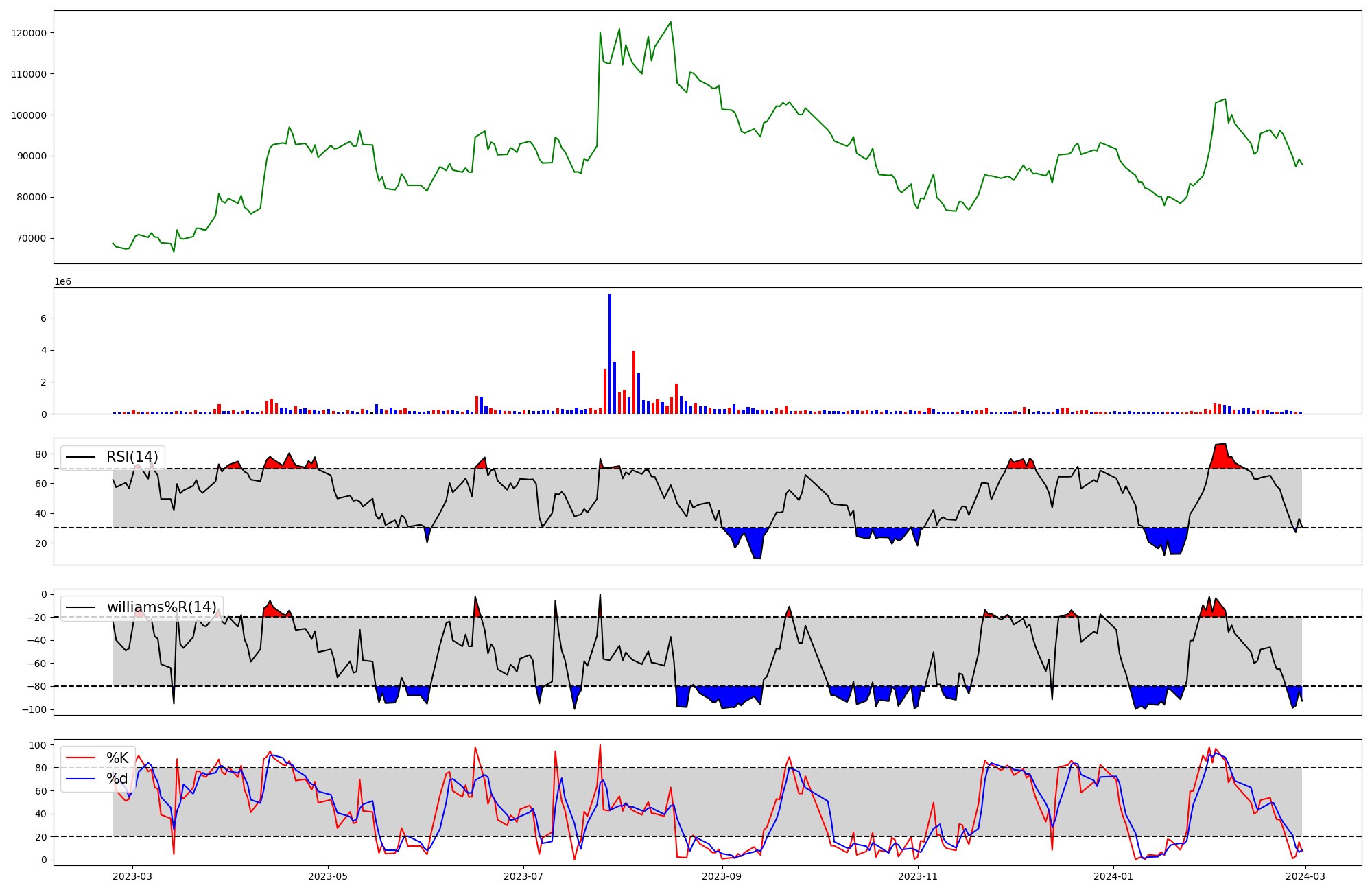Viewport: 1372px width, 892px height.
Task: Click the 2023-05 x-axis date label
Action: click(328, 876)
